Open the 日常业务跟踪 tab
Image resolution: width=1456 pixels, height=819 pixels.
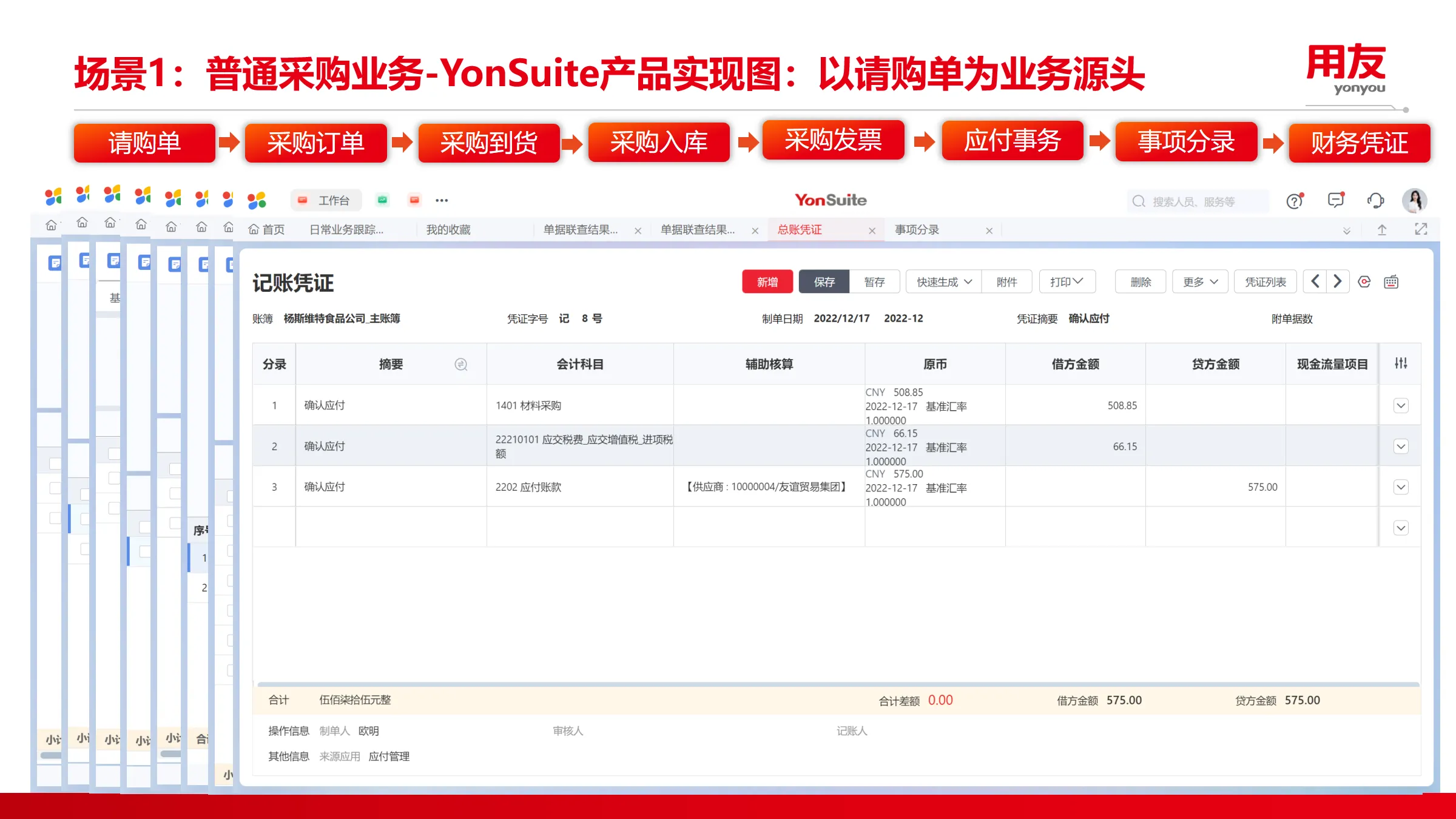pos(346,230)
